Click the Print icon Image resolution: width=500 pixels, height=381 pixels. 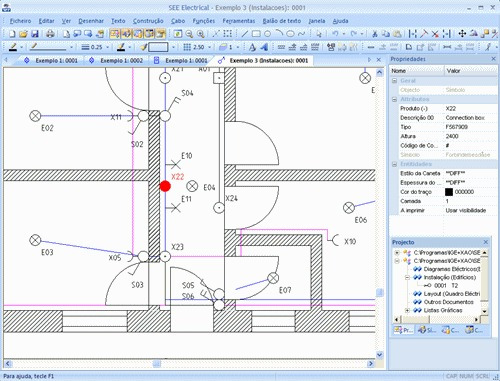click(x=50, y=34)
